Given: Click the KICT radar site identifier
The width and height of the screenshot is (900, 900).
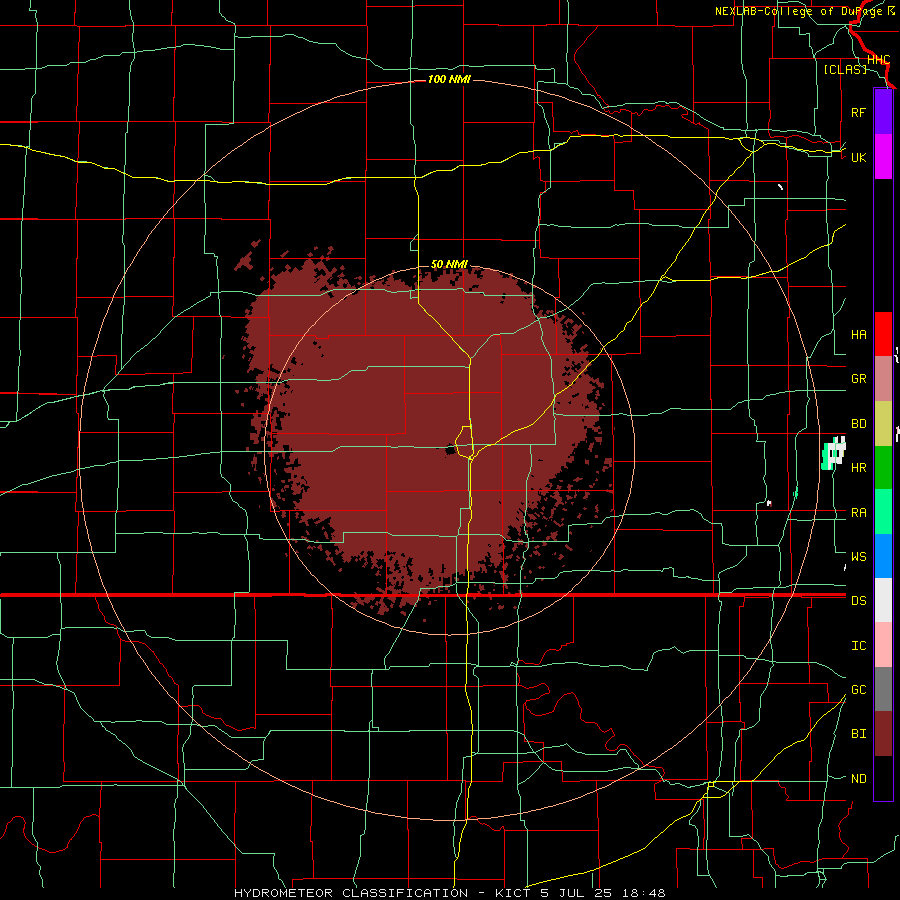Looking at the screenshot, I should pos(515,893).
